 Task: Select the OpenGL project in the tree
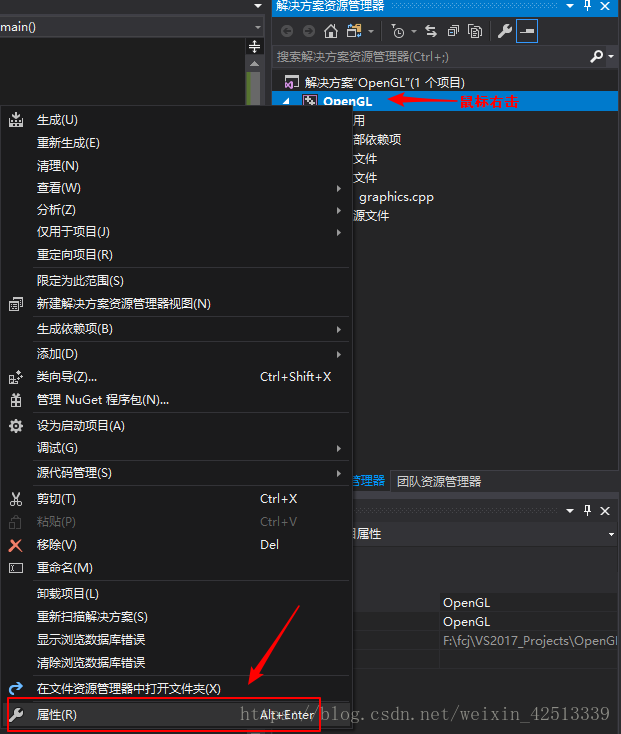pyautogui.click(x=348, y=101)
